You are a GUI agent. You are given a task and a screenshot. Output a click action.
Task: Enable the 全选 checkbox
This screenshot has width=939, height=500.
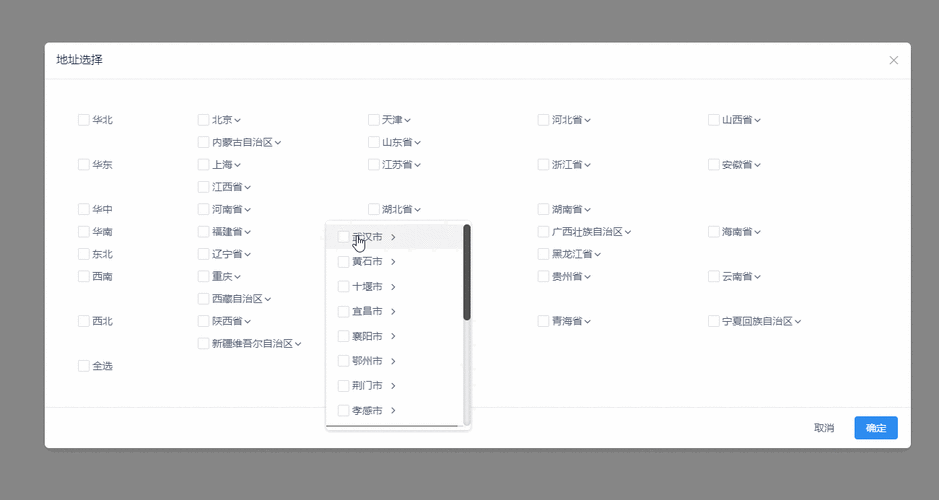click(84, 366)
